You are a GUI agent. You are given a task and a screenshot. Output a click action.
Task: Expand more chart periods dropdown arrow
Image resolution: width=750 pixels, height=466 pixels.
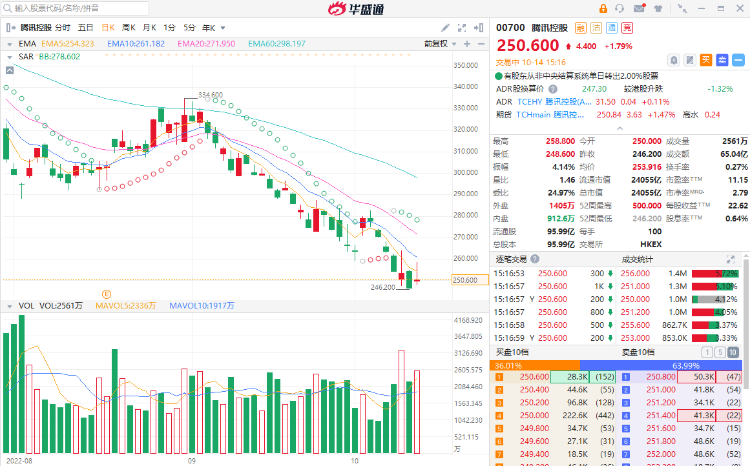(223, 28)
